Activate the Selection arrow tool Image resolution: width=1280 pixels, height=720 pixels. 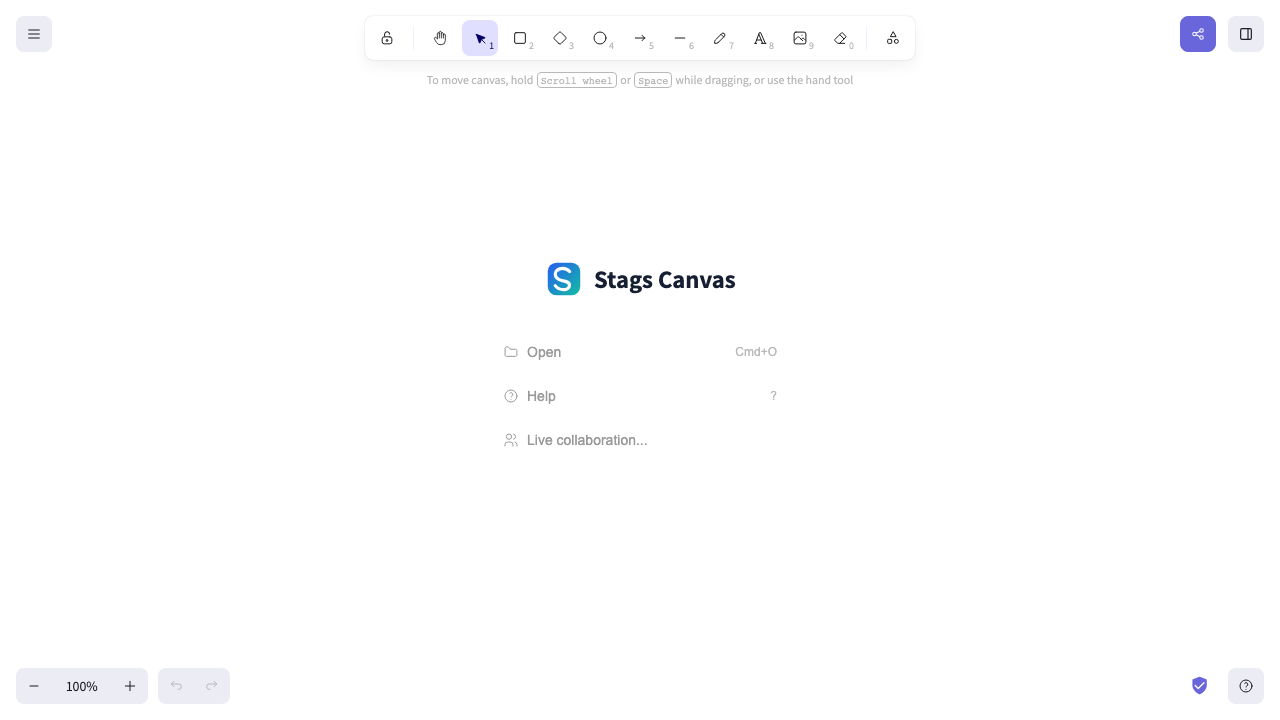pyautogui.click(x=480, y=38)
